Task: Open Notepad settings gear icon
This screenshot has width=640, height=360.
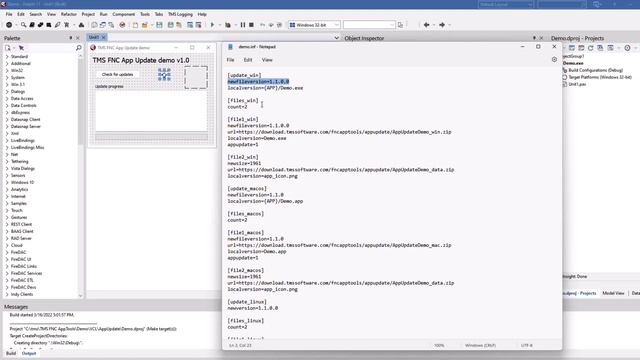Action: [x=554, y=60]
